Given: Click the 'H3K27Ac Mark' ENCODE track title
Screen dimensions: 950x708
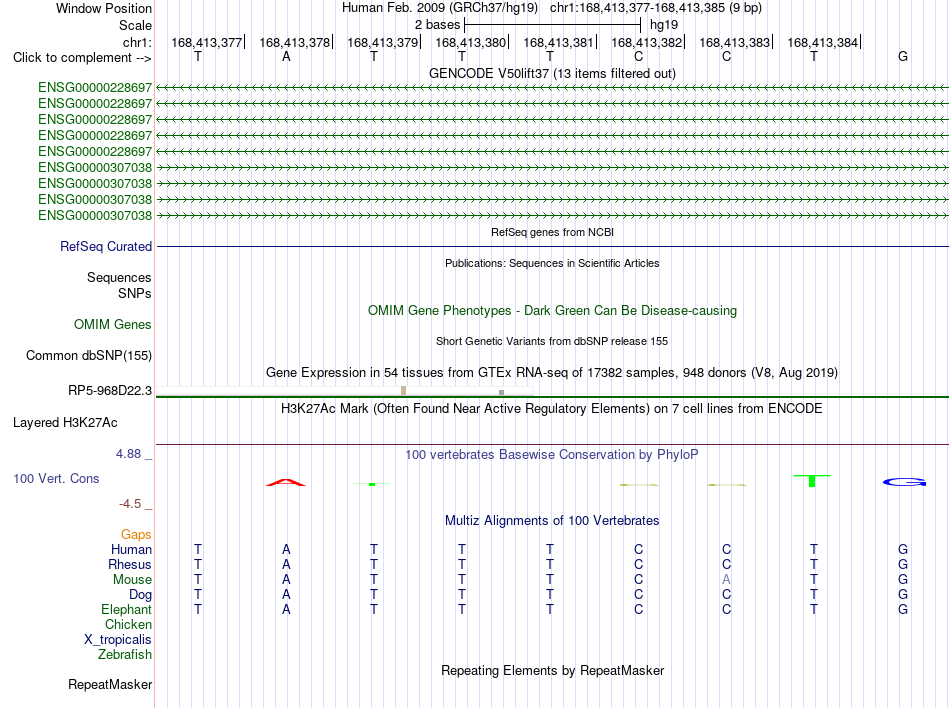Looking at the screenshot, I should tap(552, 408).
